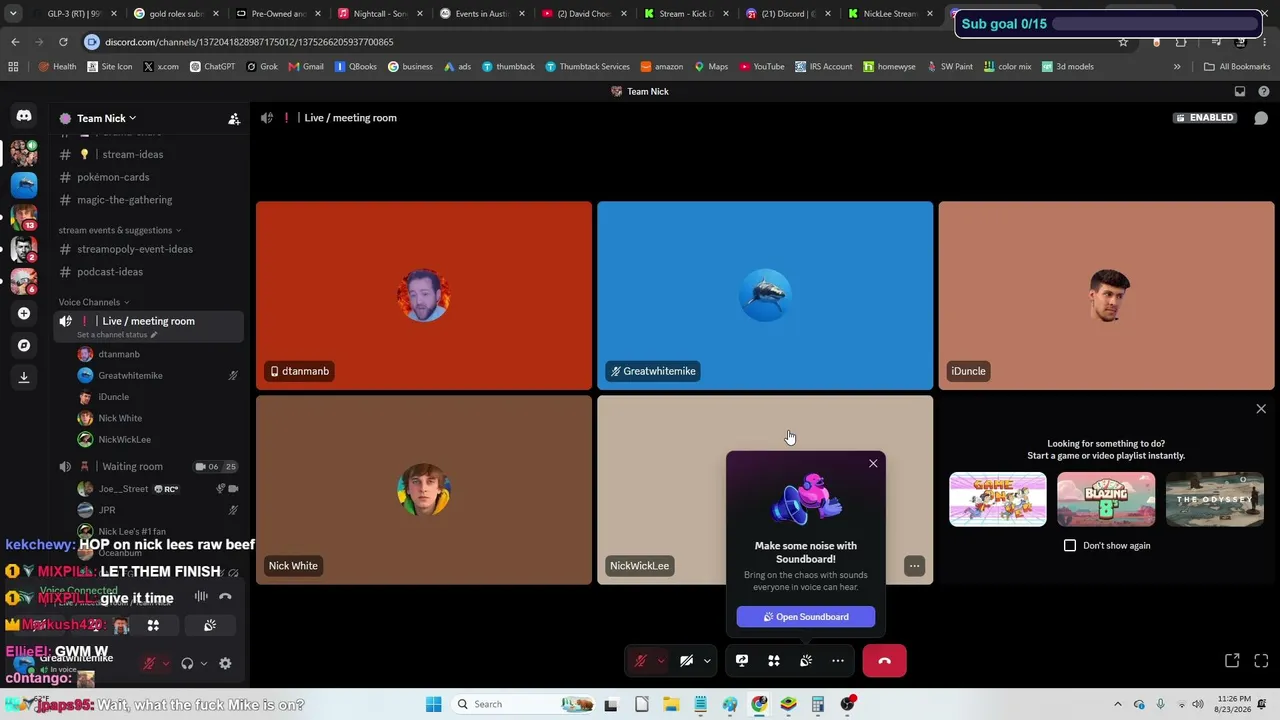
Task: Bookmark this page with star icon
Action: point(1123,42)
